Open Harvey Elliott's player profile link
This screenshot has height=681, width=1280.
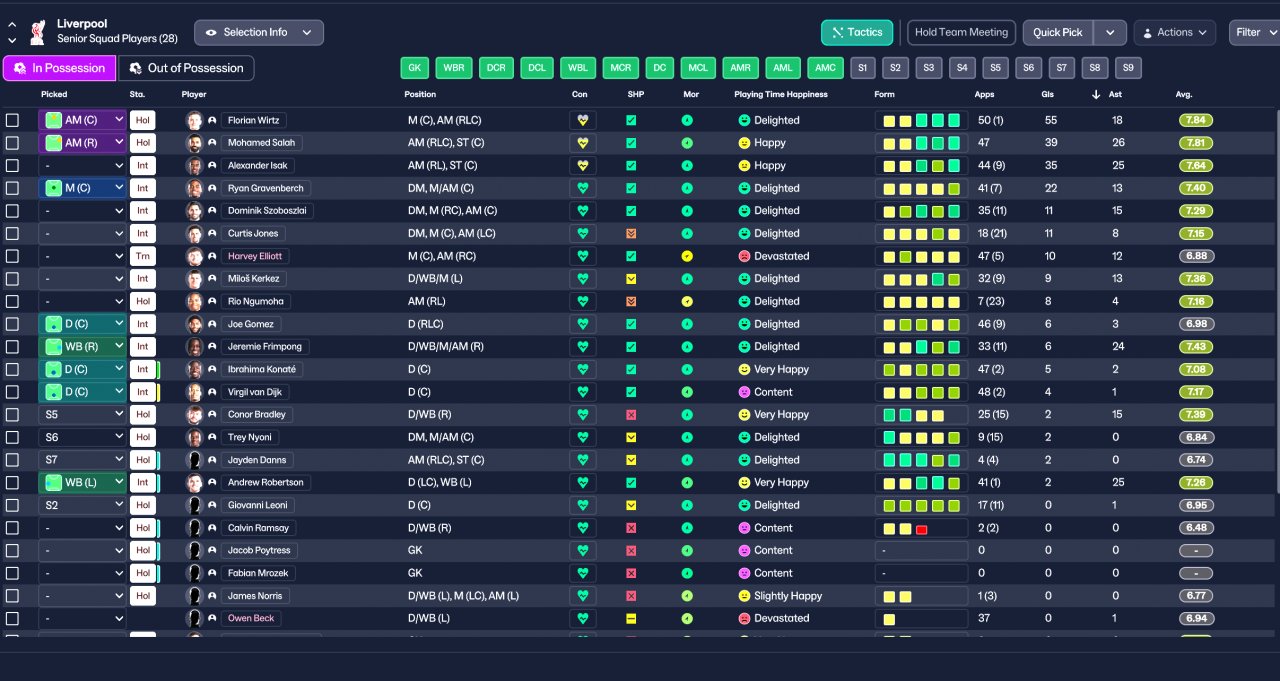pos(256,256)
